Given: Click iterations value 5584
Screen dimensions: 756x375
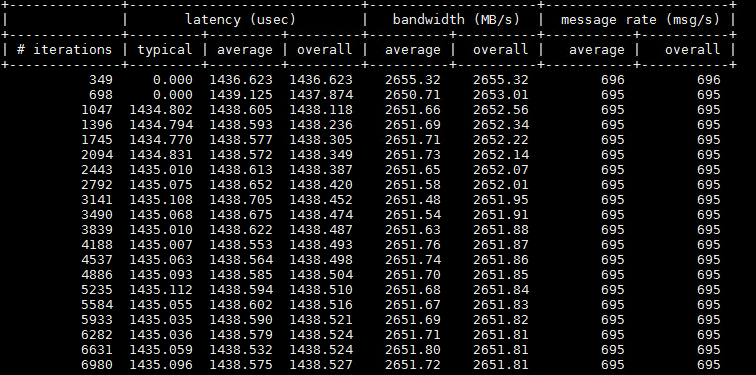Looking at the screenshot, I should pos(96,305).
